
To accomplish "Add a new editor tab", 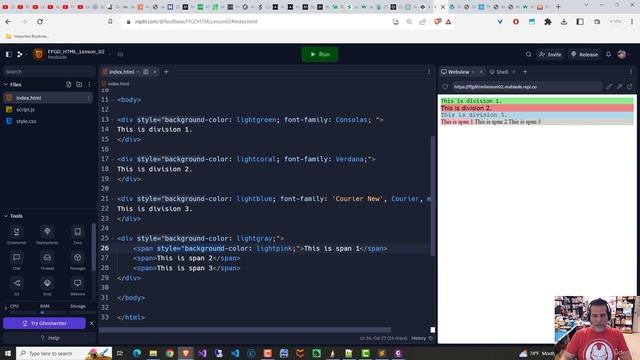I will [166, 72].
